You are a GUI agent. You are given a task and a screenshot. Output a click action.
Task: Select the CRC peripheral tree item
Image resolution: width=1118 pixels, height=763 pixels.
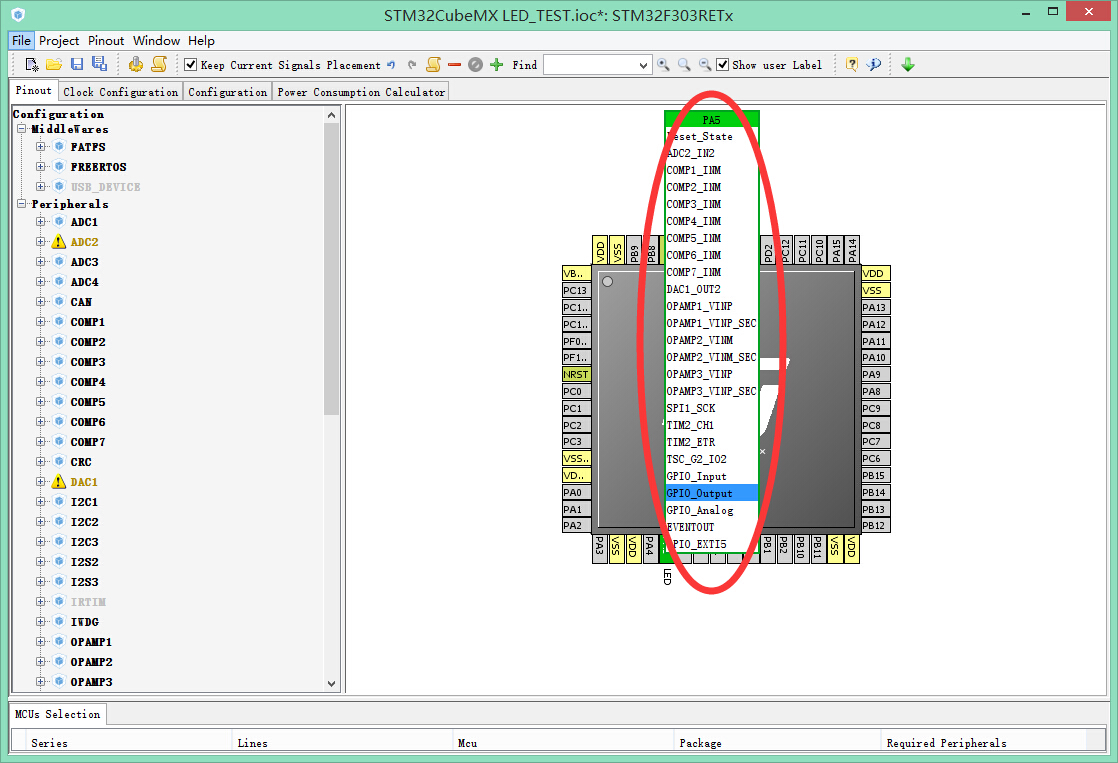coord(81,461)
